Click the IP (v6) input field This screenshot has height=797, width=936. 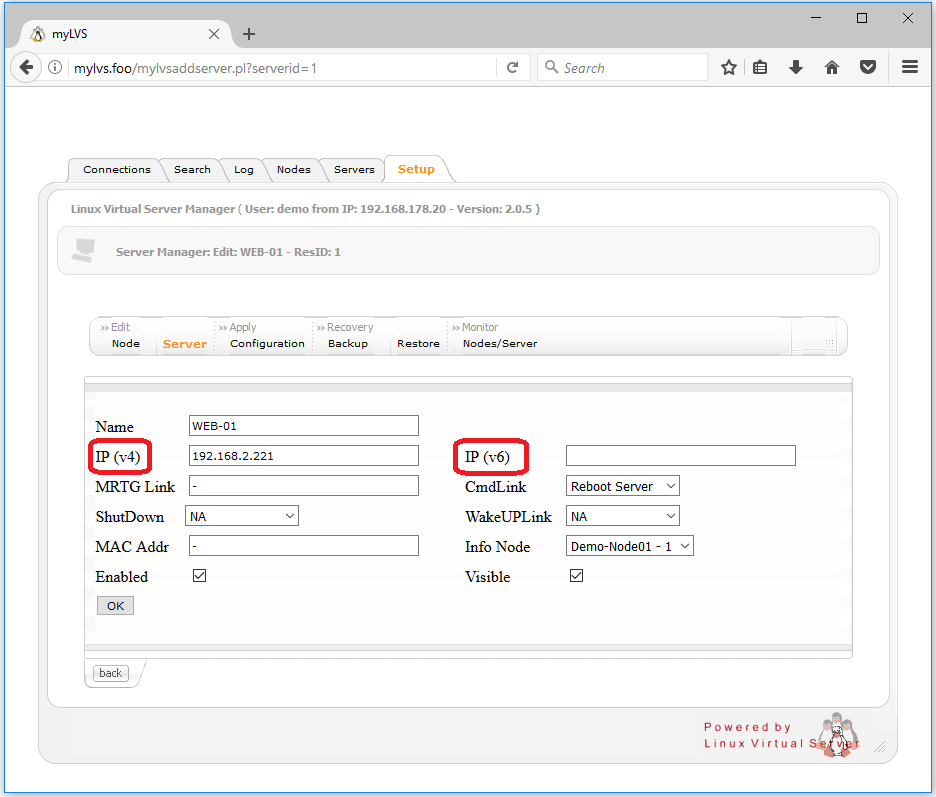680,456
